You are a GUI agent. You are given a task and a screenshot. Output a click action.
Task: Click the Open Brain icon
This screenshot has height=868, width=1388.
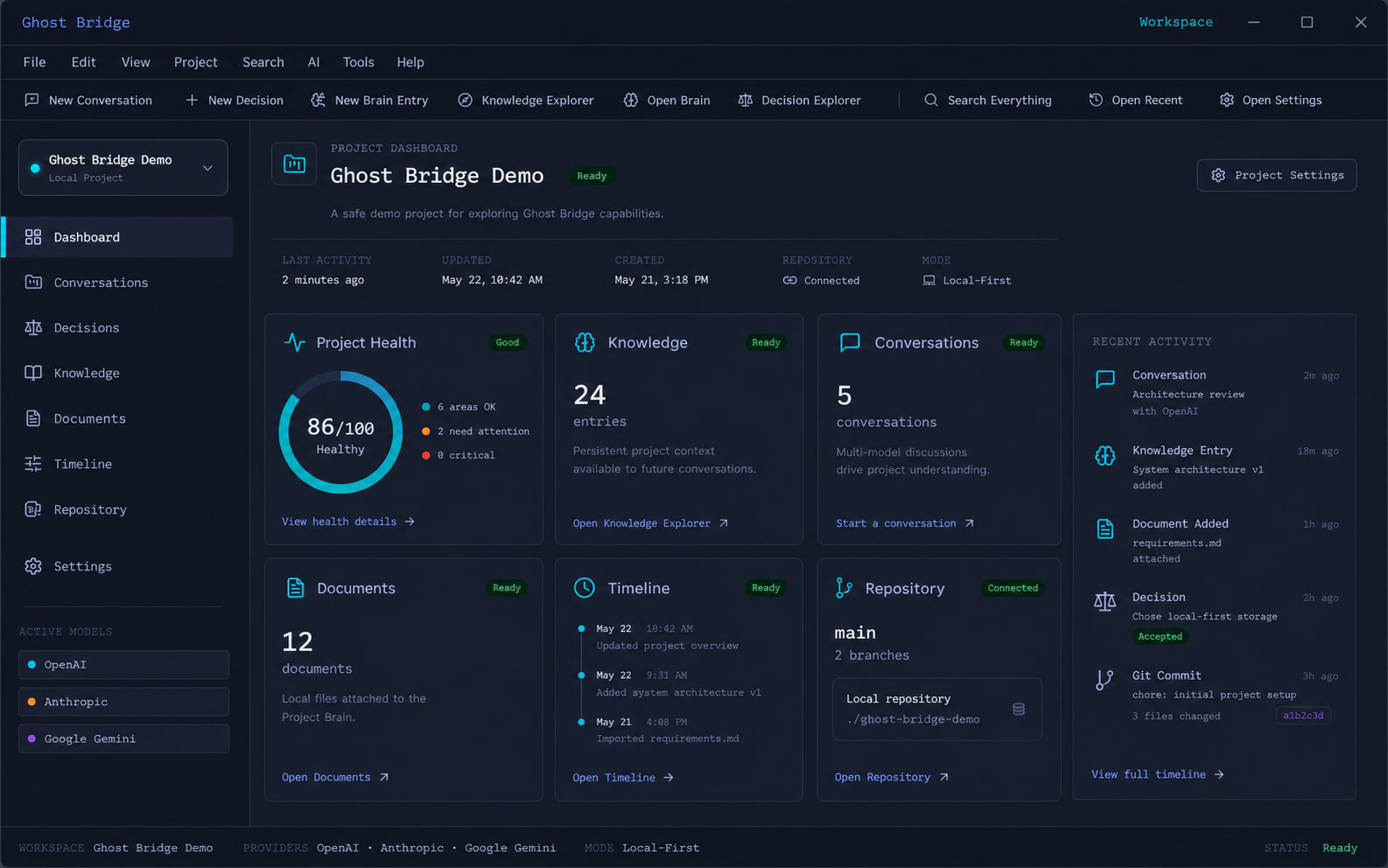tap(631, 100)
